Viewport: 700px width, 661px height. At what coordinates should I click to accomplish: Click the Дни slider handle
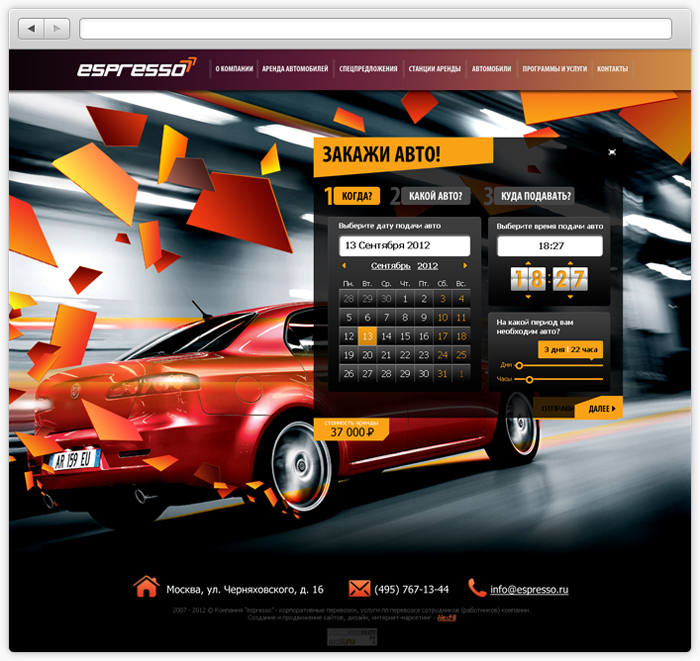click(519, 366)
